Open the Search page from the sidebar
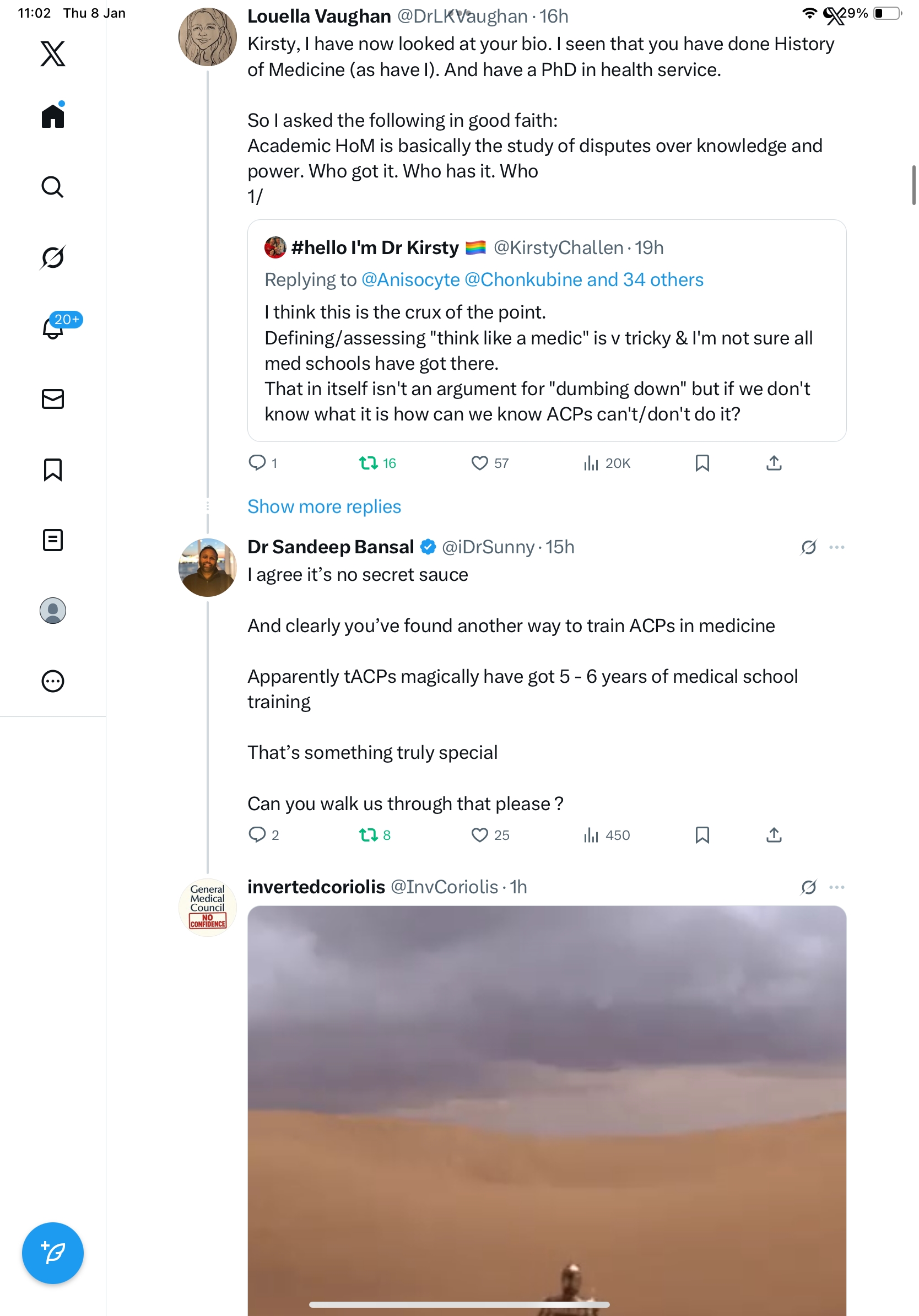The width and height of the screenshot is (919, 1316). tap(53, 187)
